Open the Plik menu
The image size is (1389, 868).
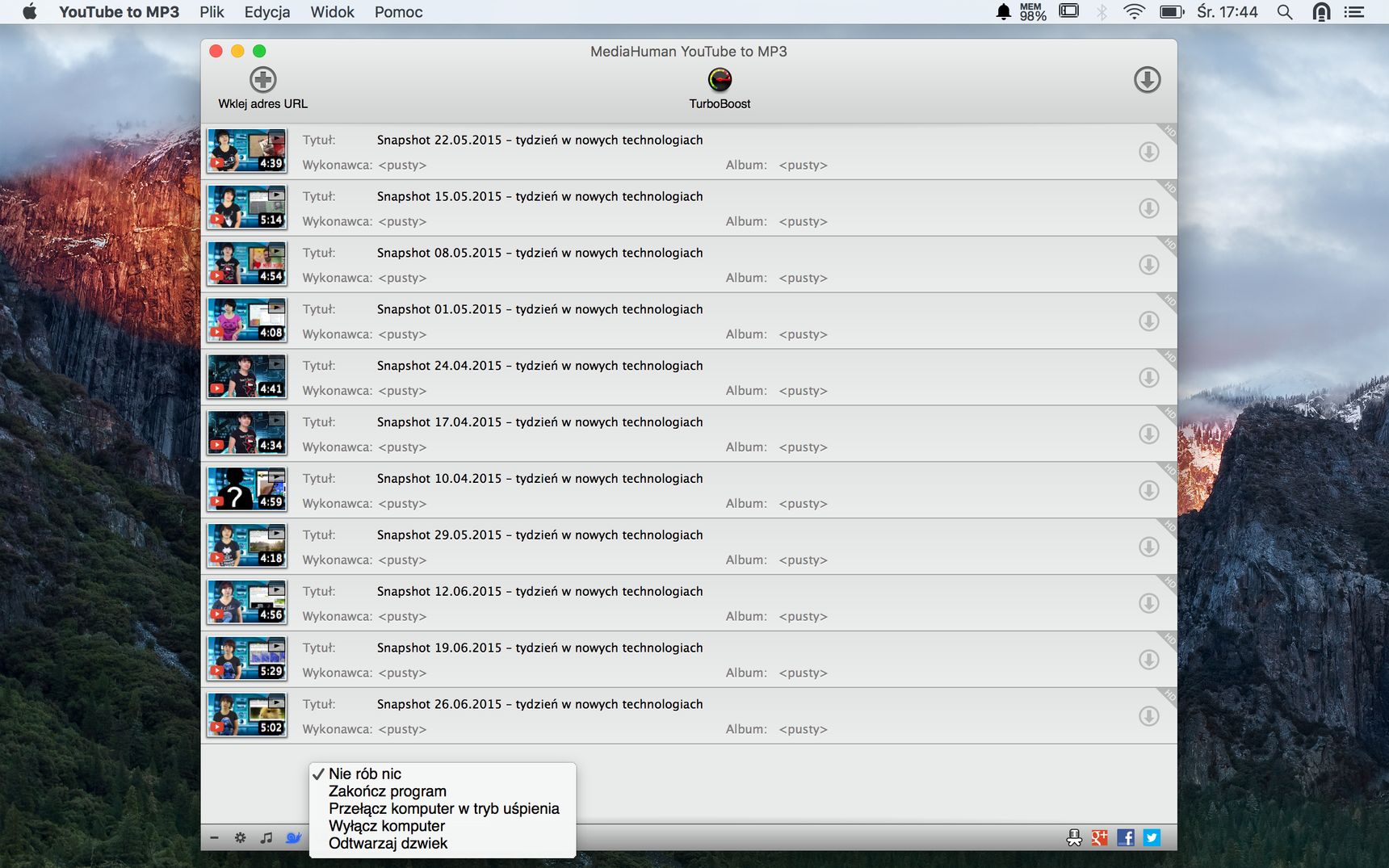(x=212, y=12)
